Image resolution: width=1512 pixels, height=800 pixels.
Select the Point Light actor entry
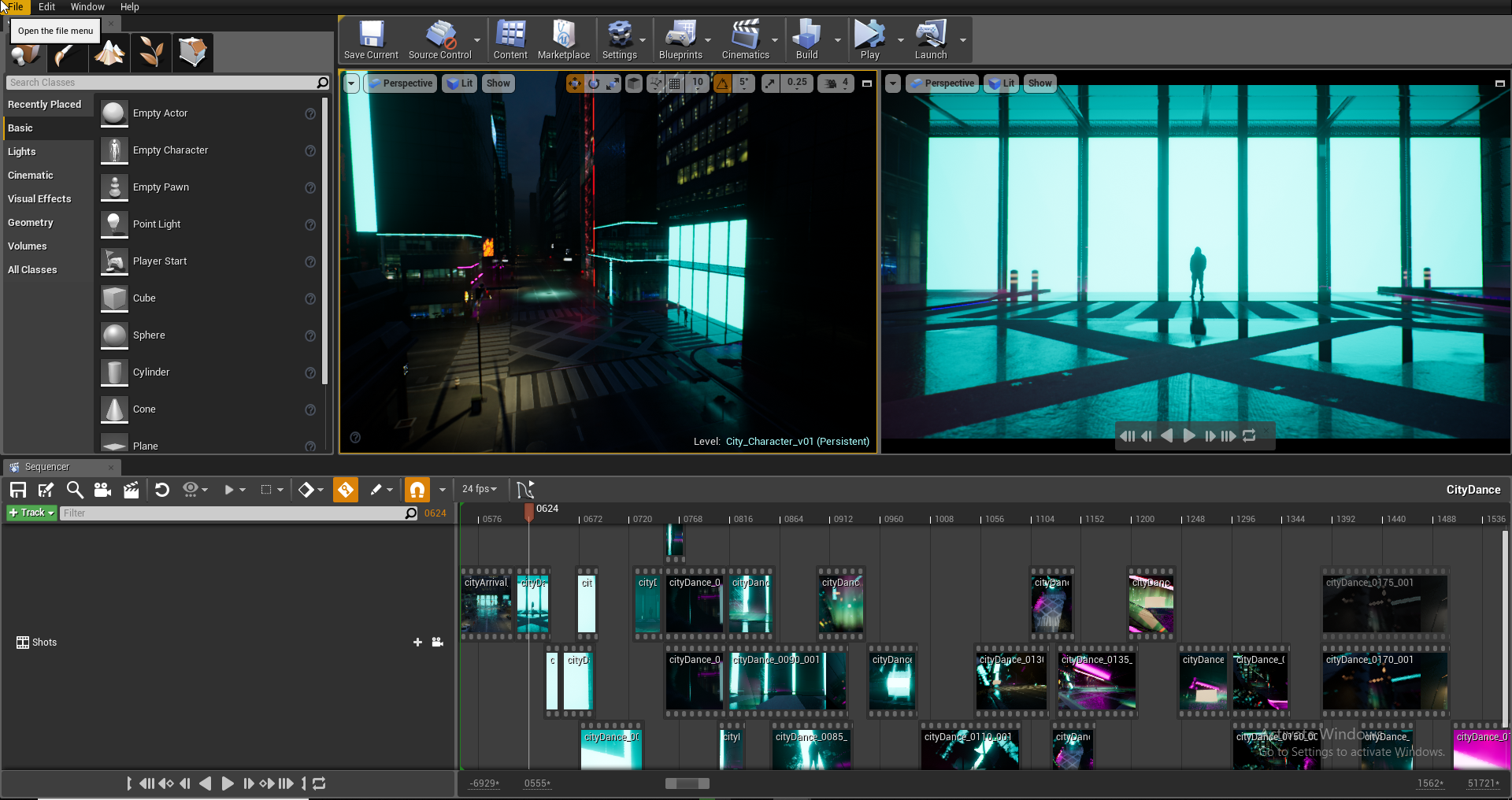point(210,224)
